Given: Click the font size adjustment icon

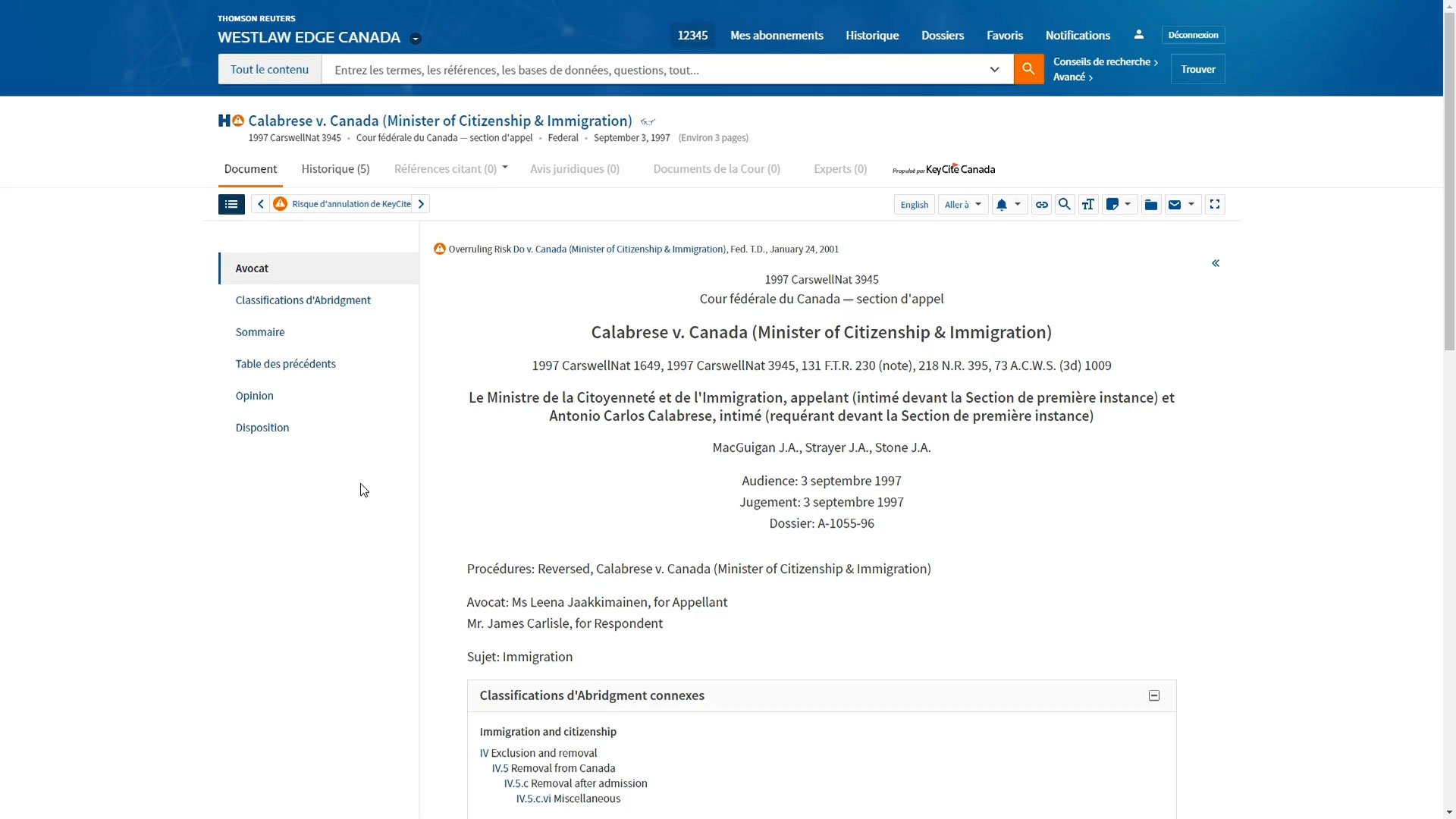Looking at the screenshot, I should click(1088, 204).
